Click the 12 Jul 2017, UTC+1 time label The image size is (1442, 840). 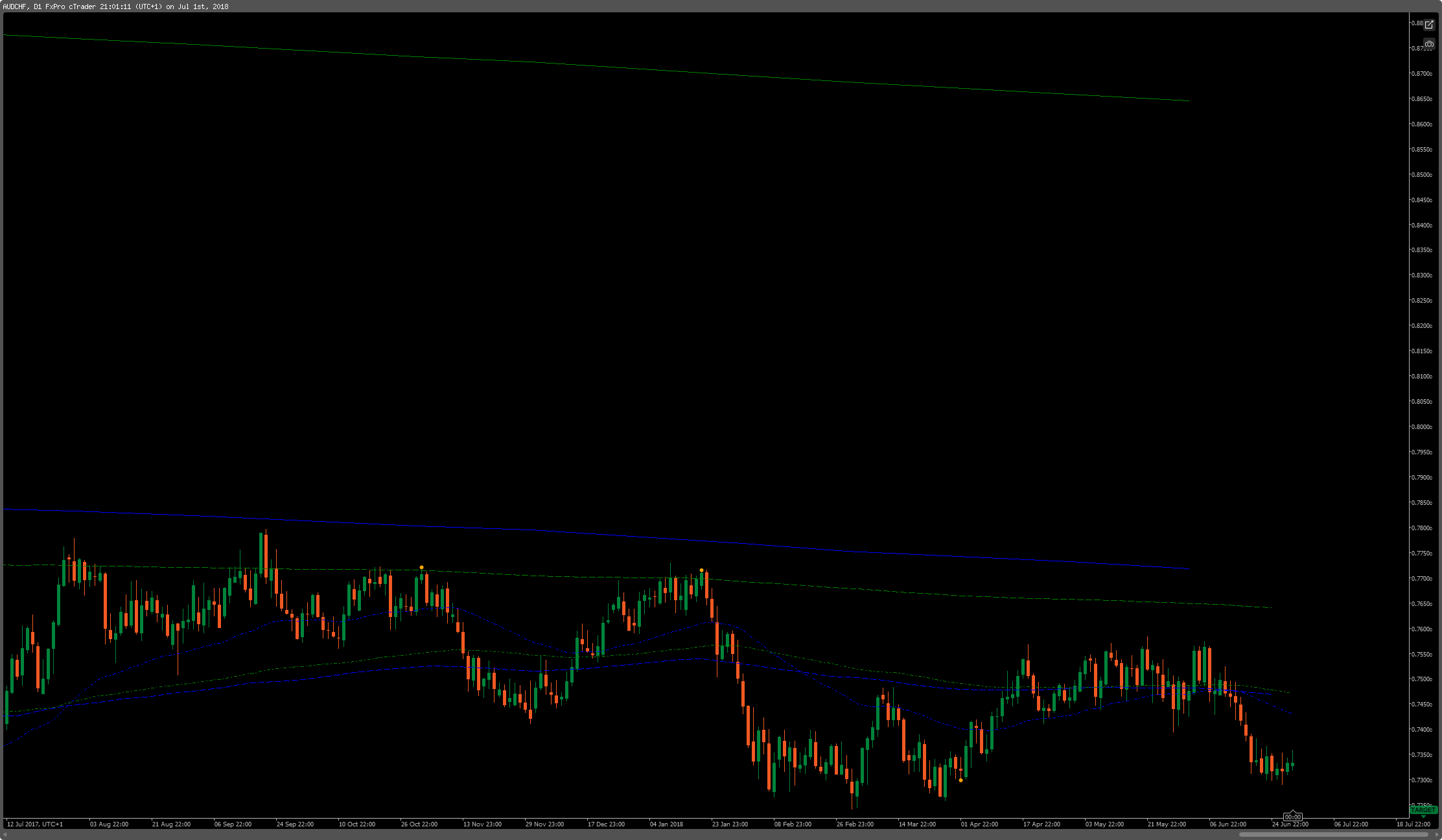point(35,824)
